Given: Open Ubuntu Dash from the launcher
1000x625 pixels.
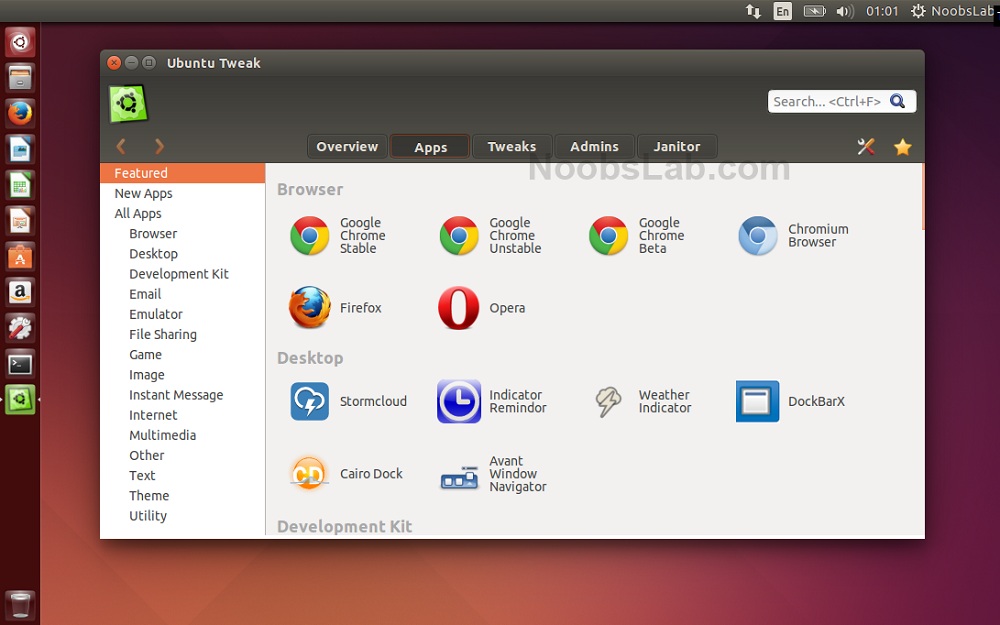Looking at the screenshot, I should (x=20, y=42).
